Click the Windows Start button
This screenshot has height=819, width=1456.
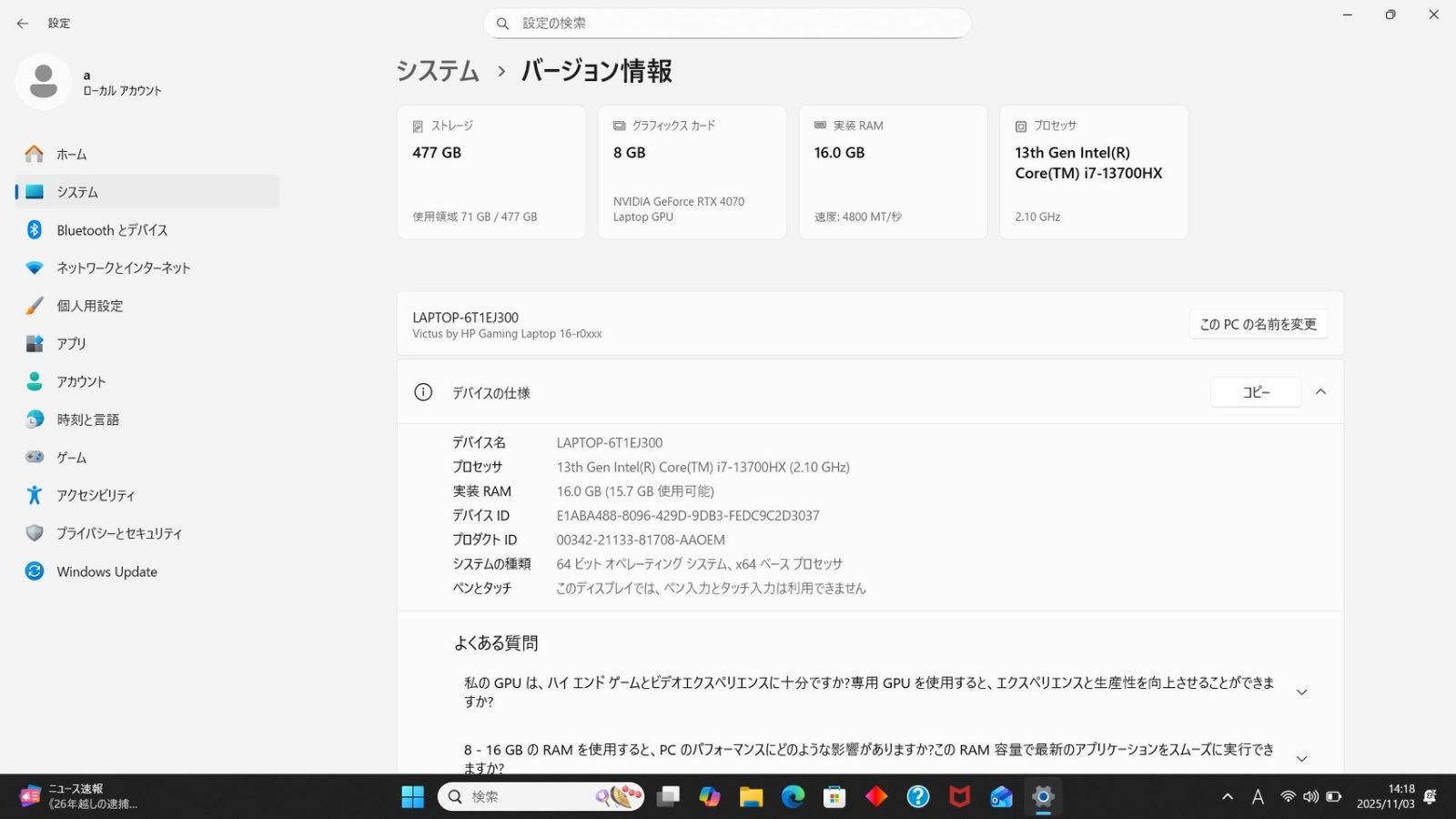(x=412, y=797)
